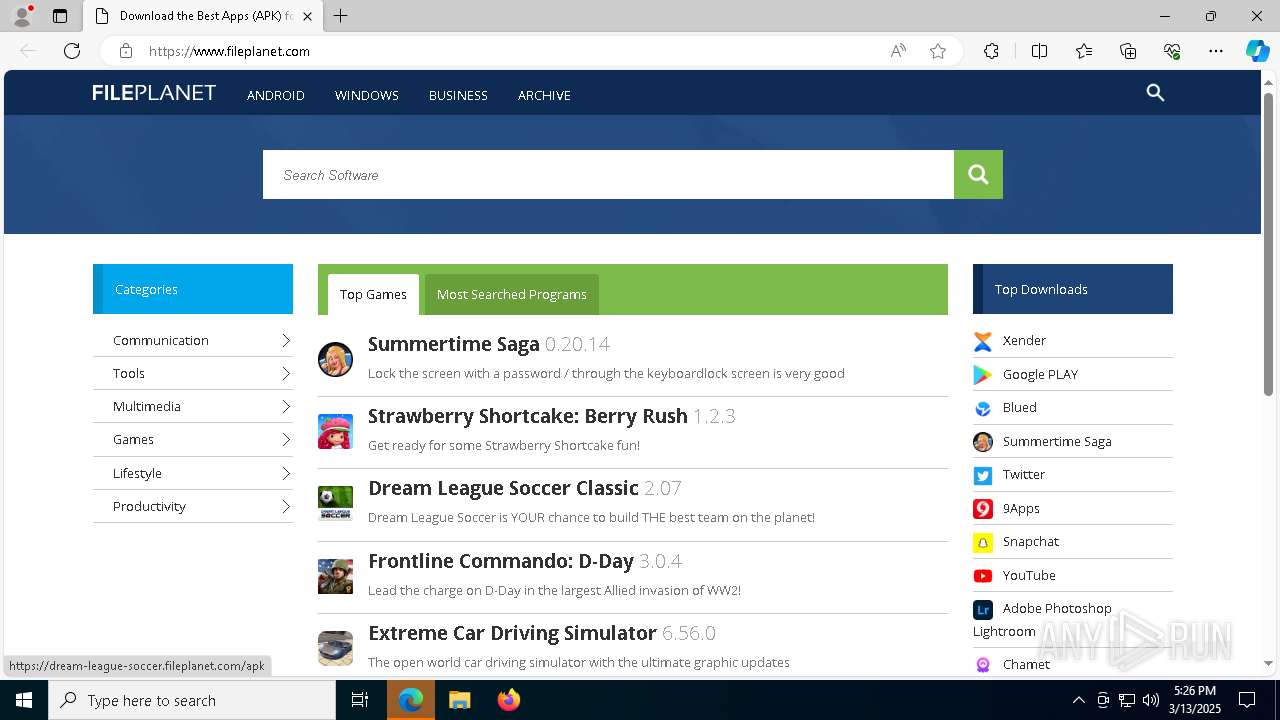Click the 9Apps icon
Viewport: 1280px width, 720px height.
click(983, 509)
